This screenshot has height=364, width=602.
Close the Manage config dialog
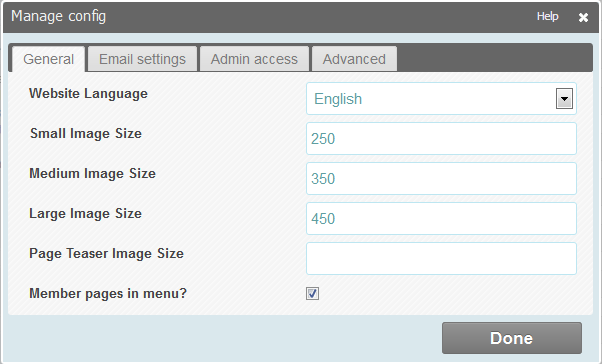(x=583, y=17)
